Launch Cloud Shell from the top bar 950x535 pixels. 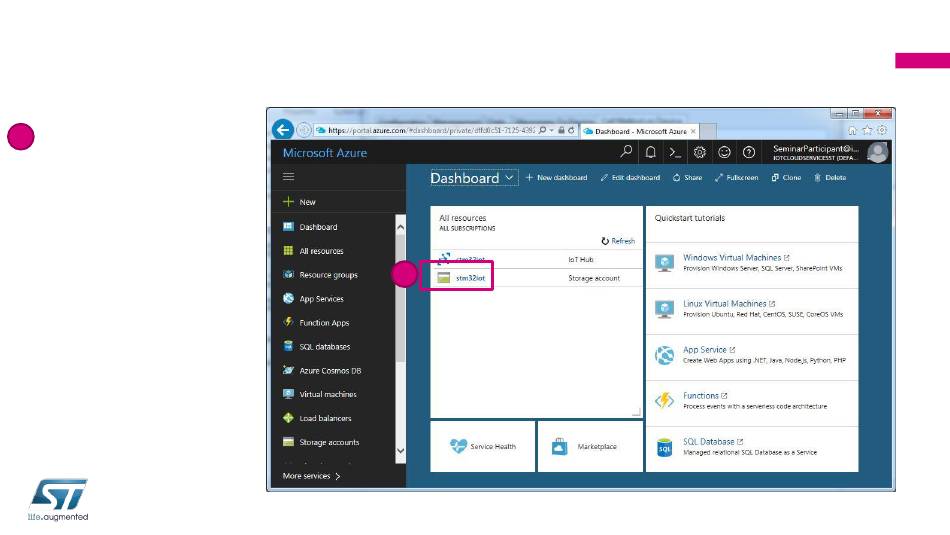[675, 153]
